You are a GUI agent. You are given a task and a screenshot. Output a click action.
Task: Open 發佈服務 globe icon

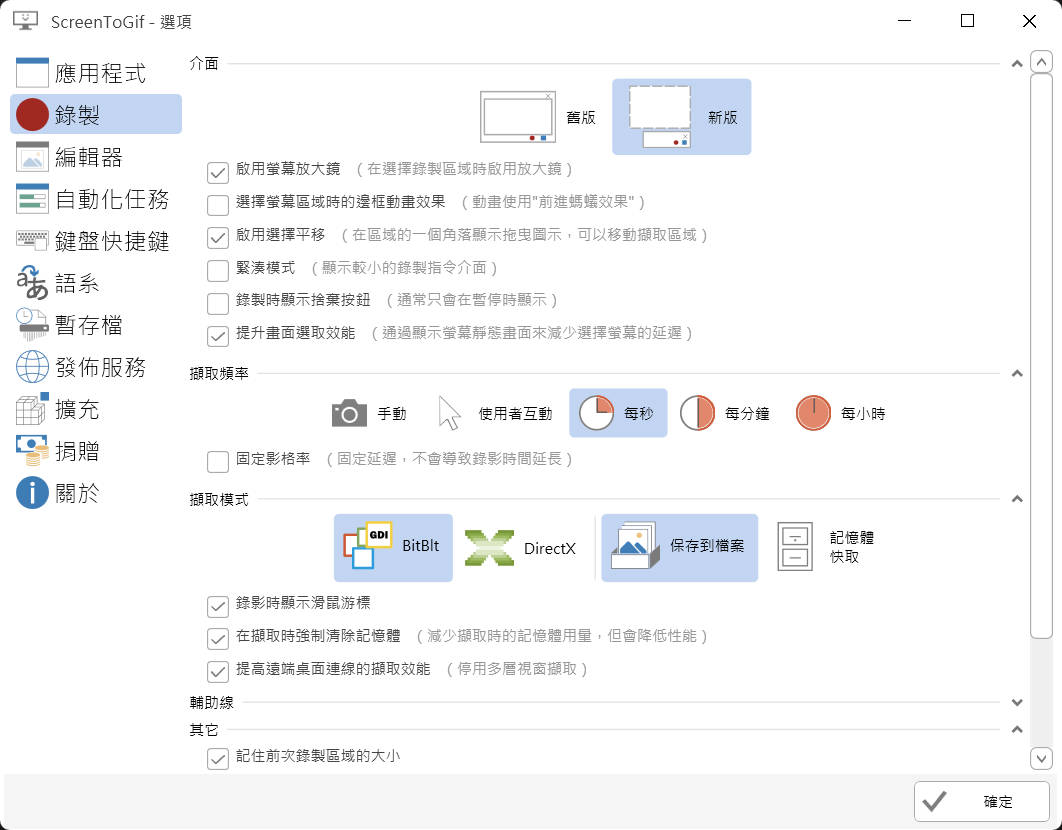pyautogui.click(x=32, y=367)
